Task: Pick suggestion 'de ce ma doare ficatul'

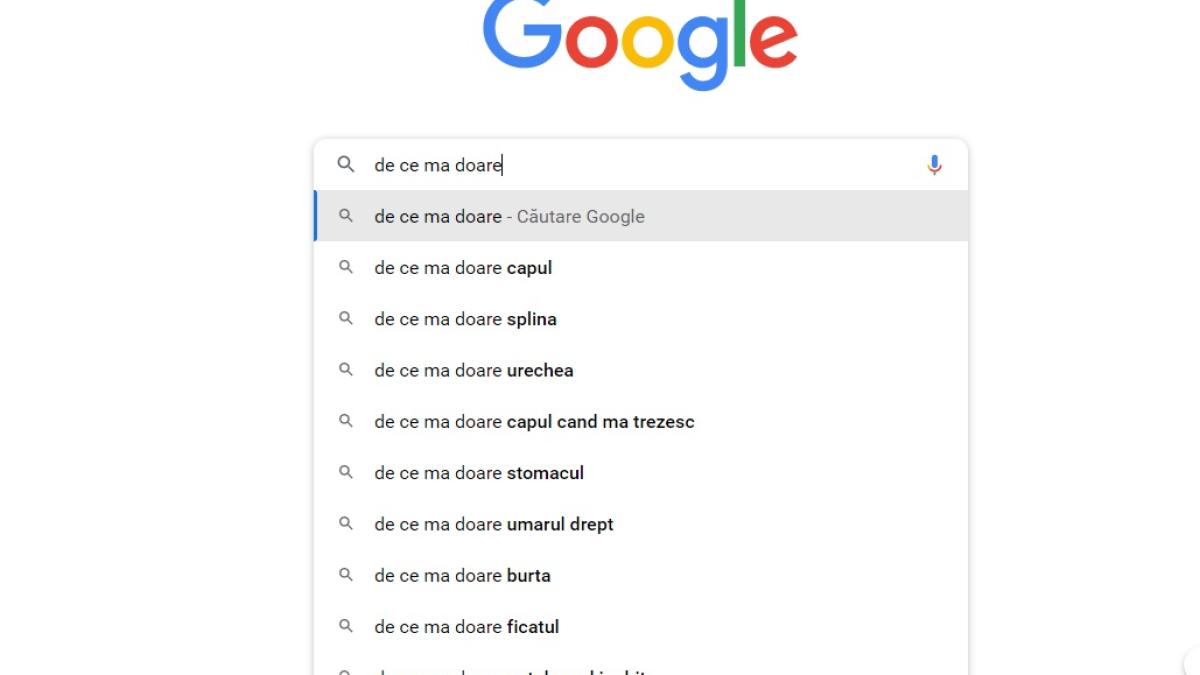Action: tap(466, 627)
